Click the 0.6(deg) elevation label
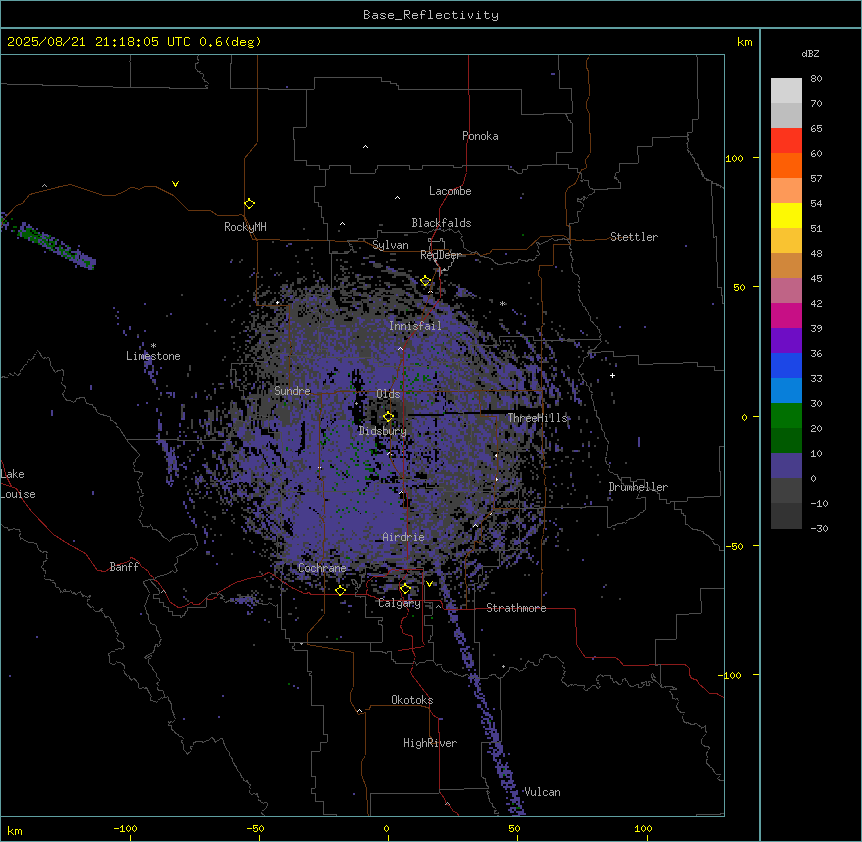 click(x=230, y=42)
